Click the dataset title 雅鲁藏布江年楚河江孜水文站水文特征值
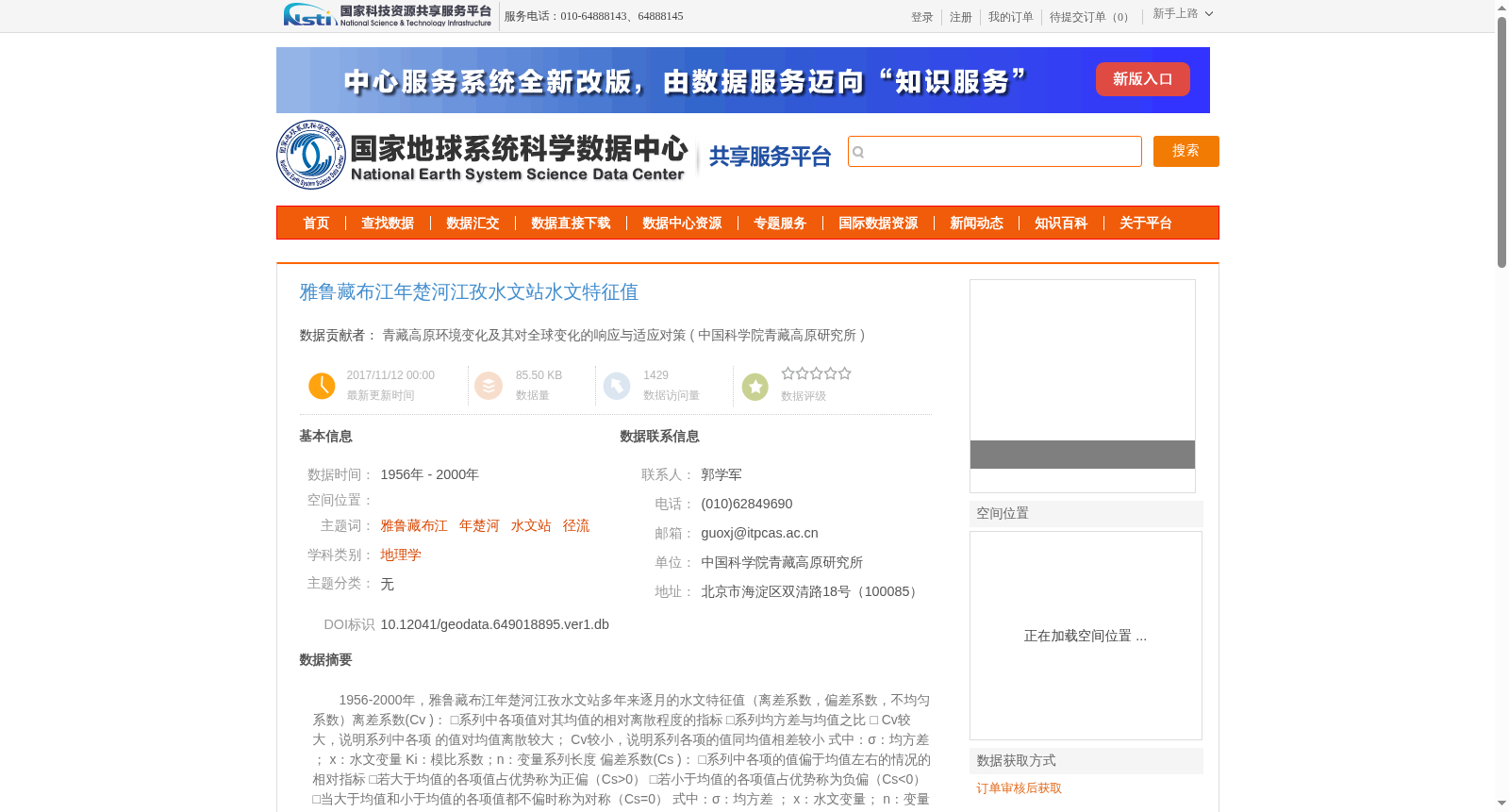The height and width of the screenshot is (812, 1509). [x=469, y=292]
